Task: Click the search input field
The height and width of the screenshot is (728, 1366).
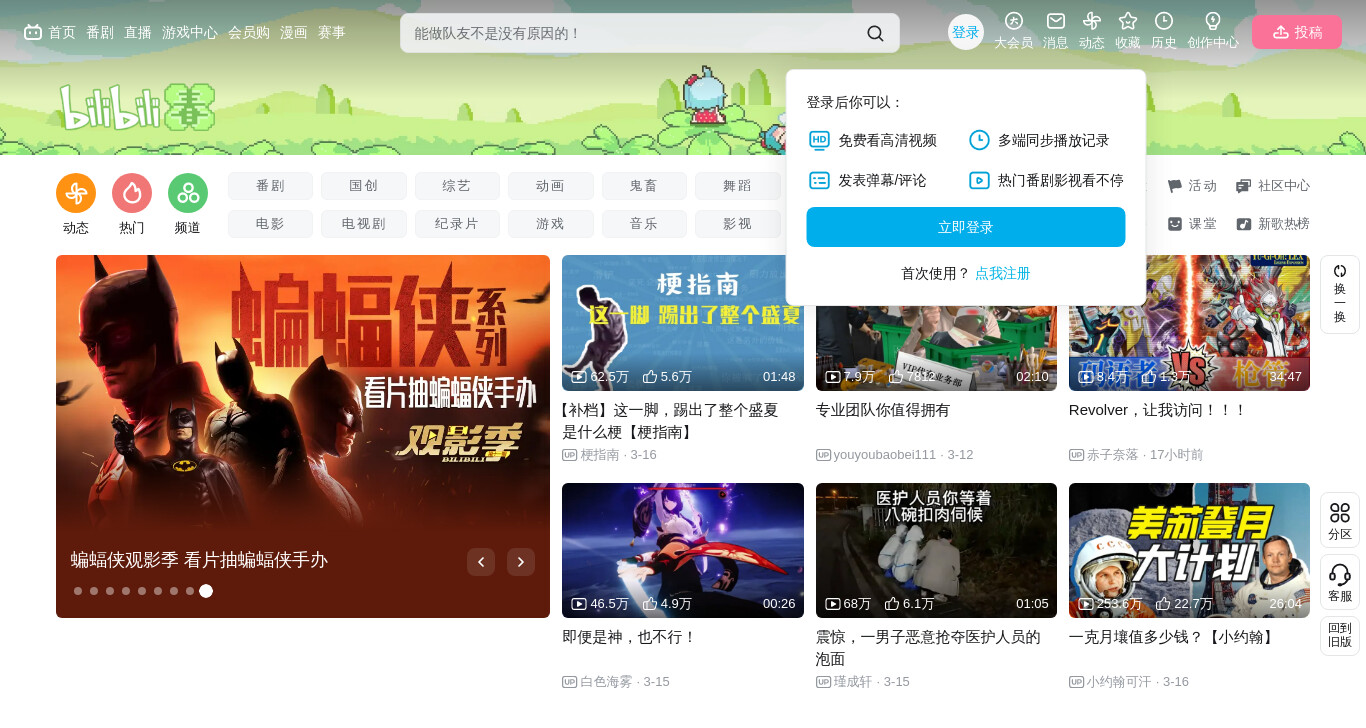Action: coord(632,33)
